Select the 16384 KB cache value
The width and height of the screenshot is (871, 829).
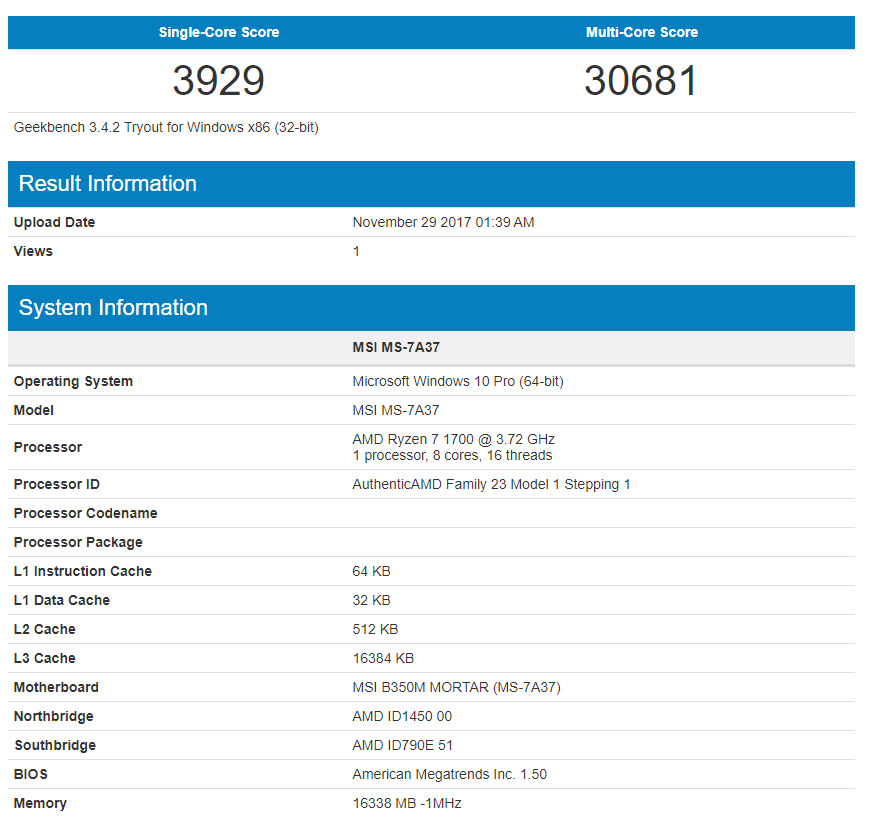pyautogui.click(x=383, y=658)
